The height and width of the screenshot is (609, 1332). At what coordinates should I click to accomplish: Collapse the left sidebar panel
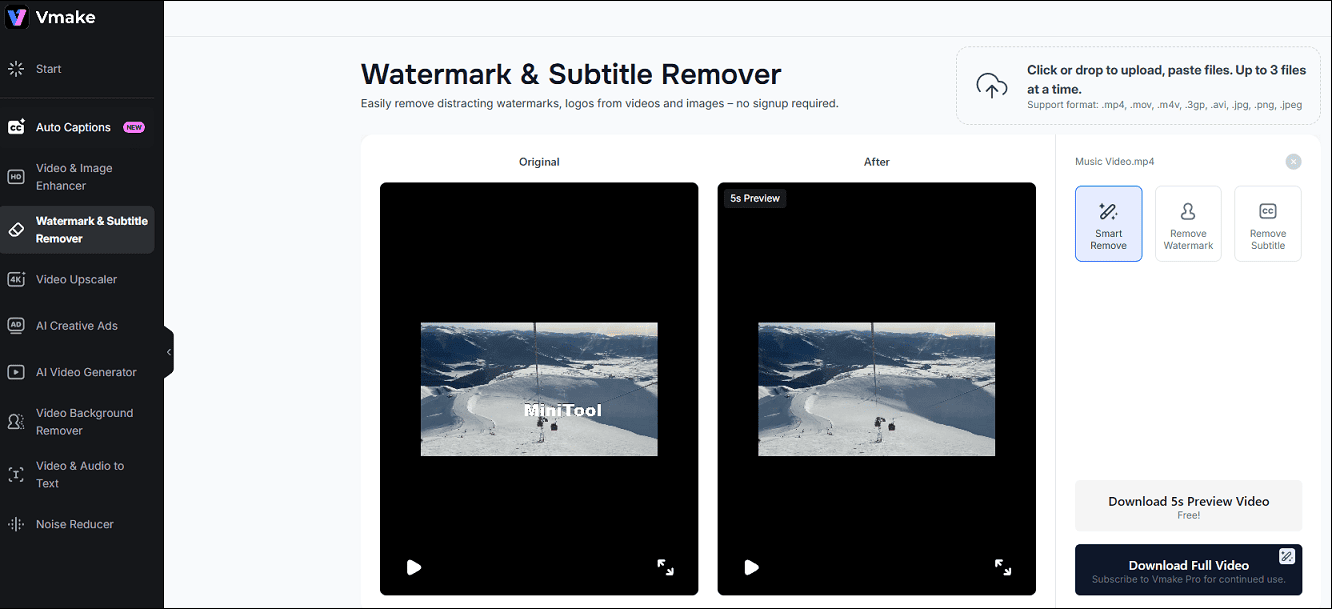(169, 352)
